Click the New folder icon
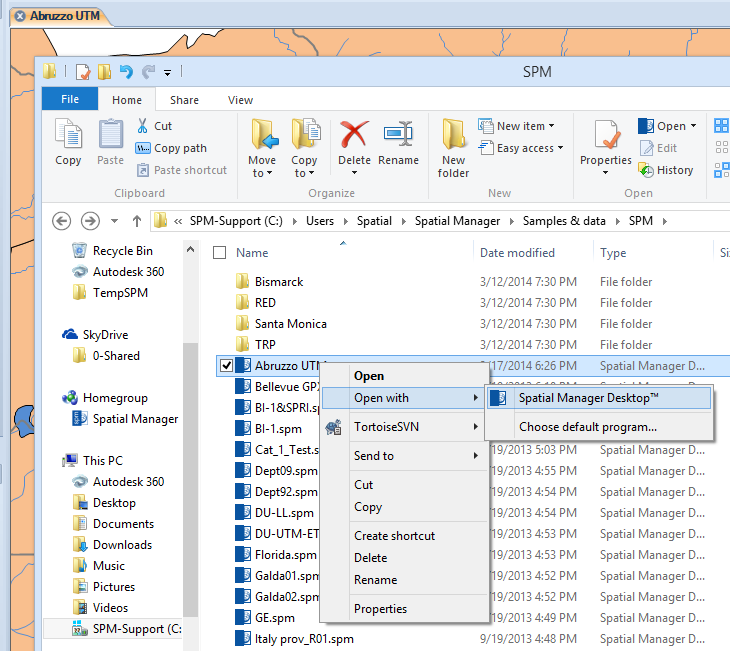Screen dimensions: 730x651 tap(453, 136)
